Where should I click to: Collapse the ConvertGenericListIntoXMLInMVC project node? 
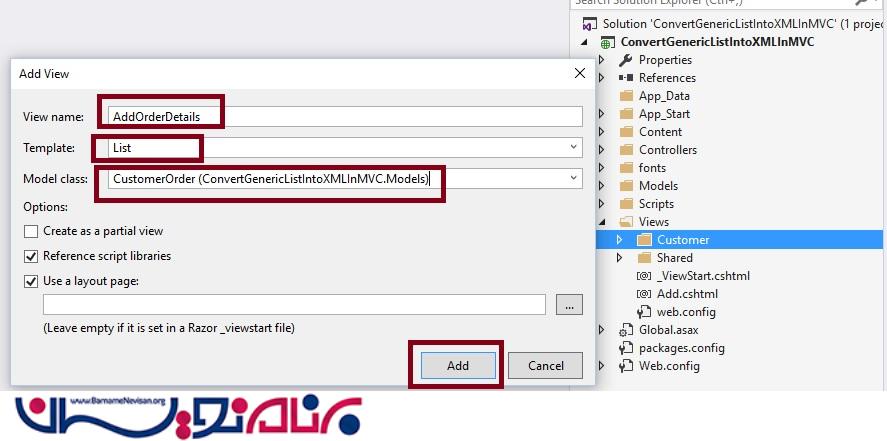coord(584,42)
